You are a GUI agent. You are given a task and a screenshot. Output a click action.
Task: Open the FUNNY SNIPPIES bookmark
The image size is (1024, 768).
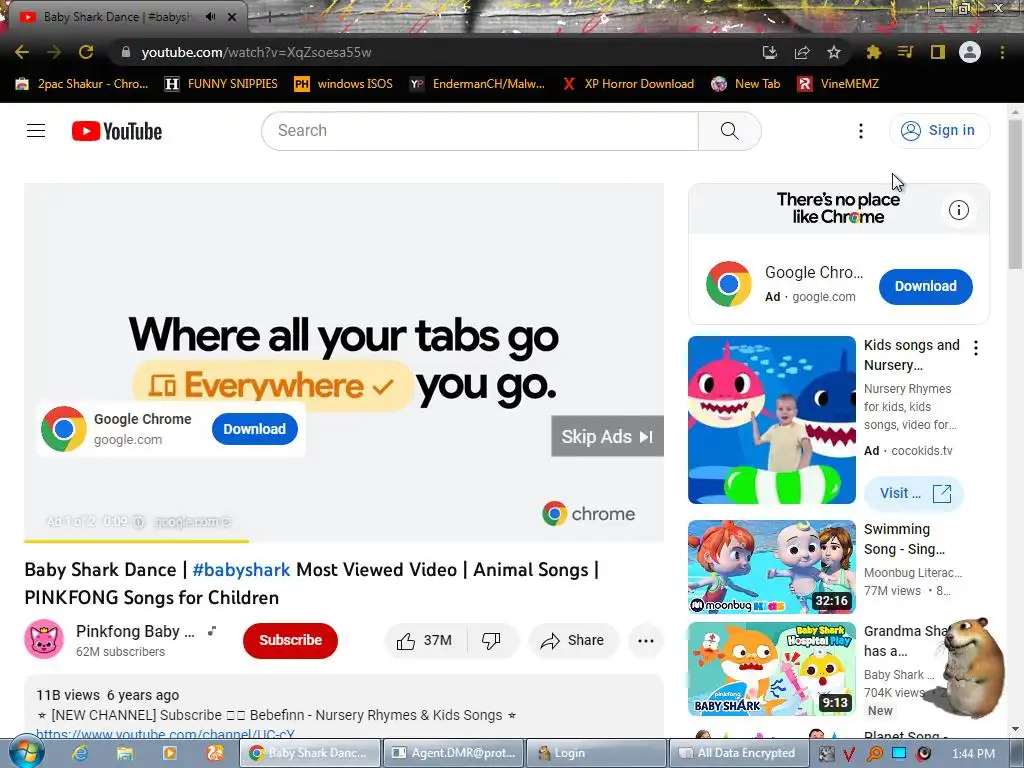coord(221,84)
